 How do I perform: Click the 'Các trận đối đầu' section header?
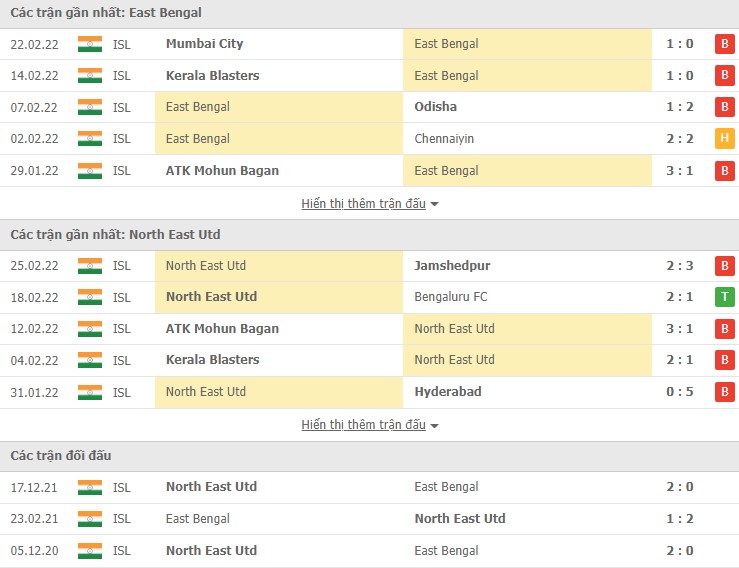point(62,456)
